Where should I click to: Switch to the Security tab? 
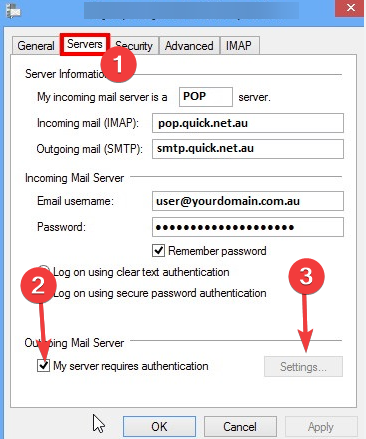point(134,46)
